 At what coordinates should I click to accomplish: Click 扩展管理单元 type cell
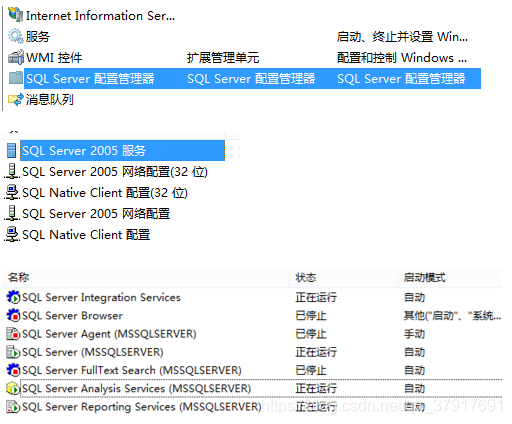pyautogui.click(x=223, y=57)
